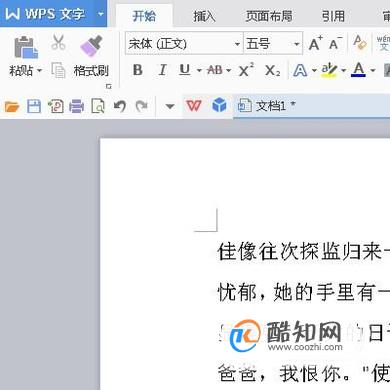This screenshot has height=390, width=390.
Task: Open the 页面布局 ribbon tab
Action: pos(269,16)
